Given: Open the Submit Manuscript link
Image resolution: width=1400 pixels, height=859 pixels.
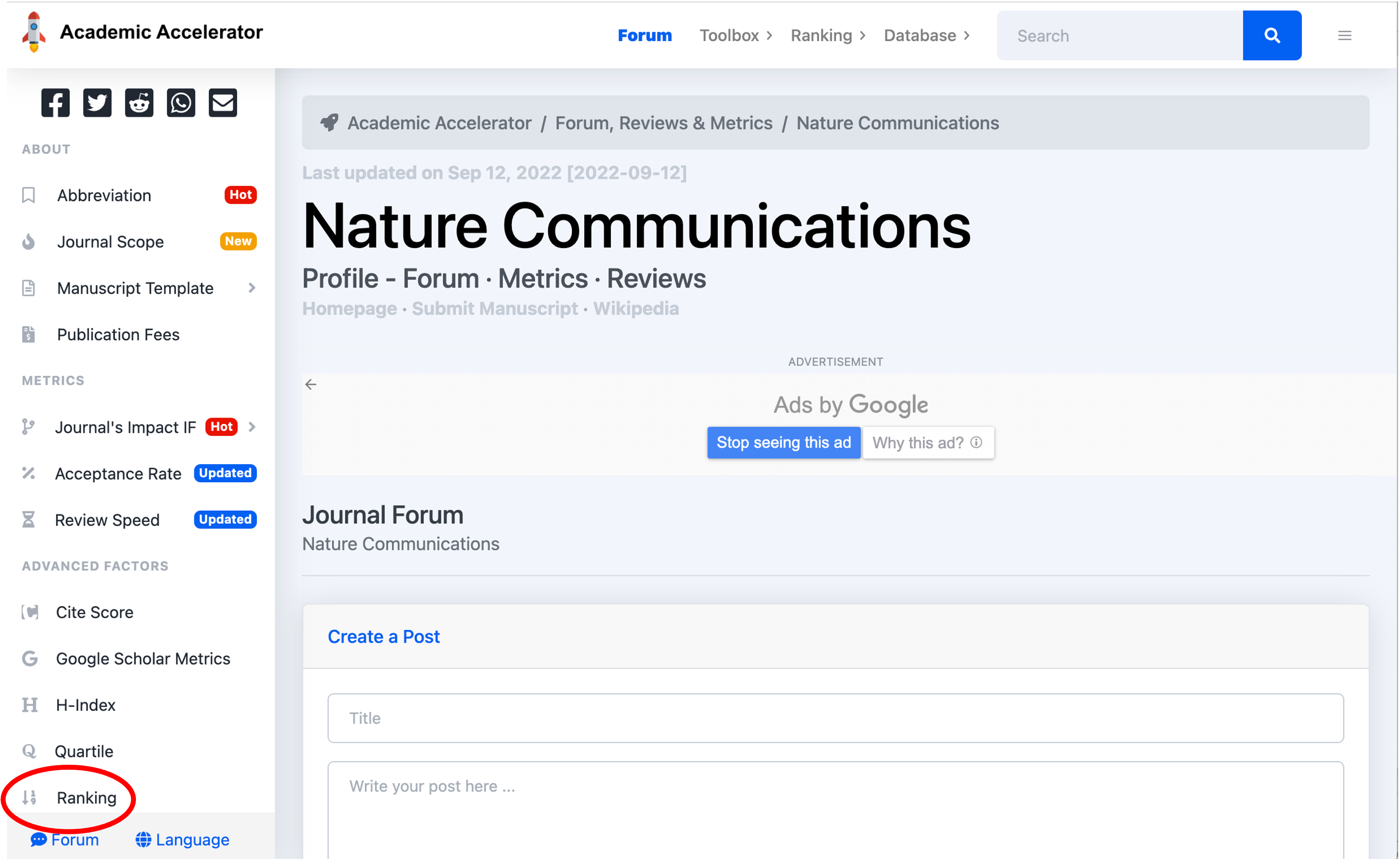Looking at the screenshot, I should [494, 308].
